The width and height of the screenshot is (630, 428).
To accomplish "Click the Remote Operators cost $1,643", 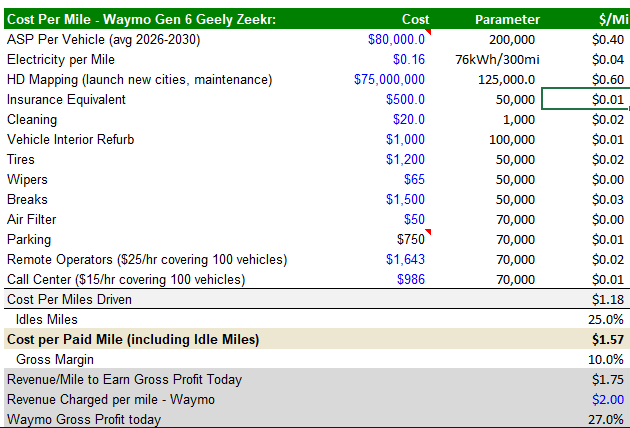I will [x=405, y=260].
